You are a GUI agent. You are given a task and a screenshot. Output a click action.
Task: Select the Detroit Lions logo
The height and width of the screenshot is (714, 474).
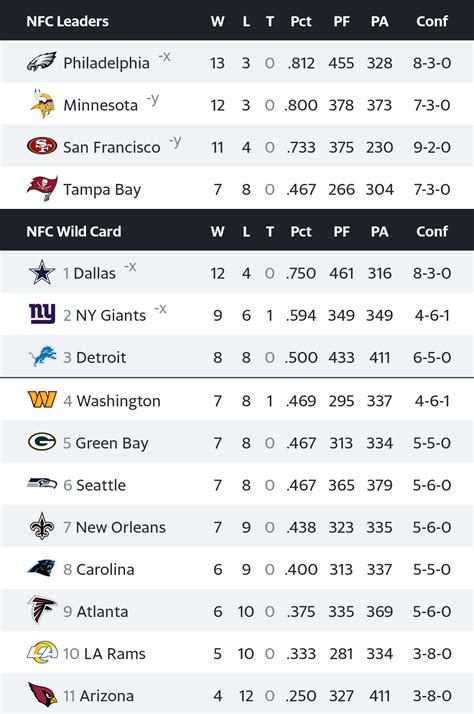click(42, 357)
